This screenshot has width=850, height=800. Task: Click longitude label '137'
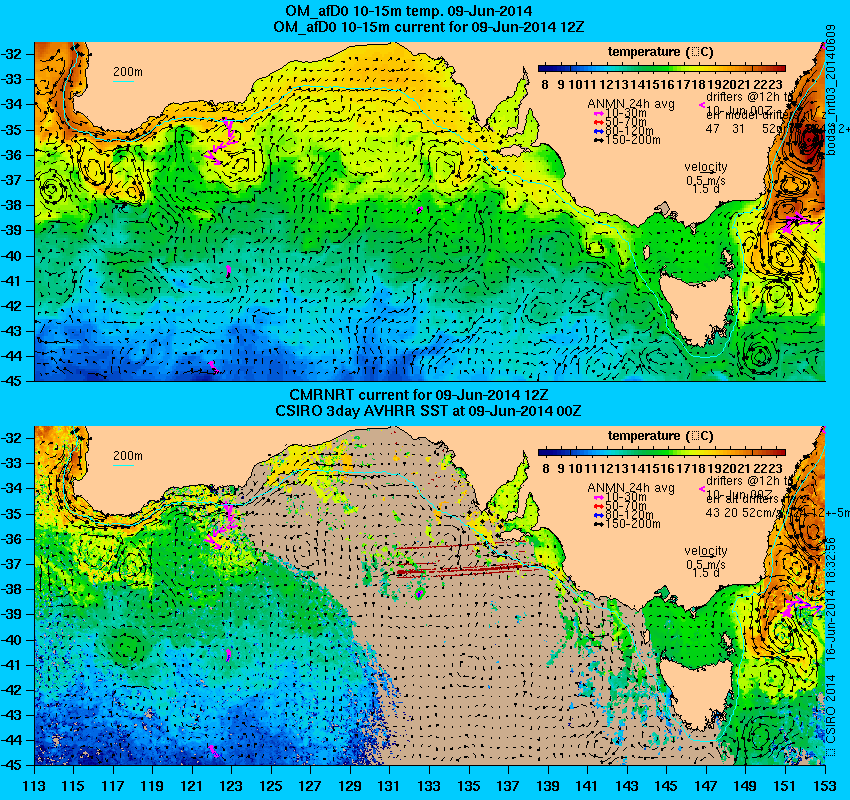pyautogui.click(x=508, y=785)
